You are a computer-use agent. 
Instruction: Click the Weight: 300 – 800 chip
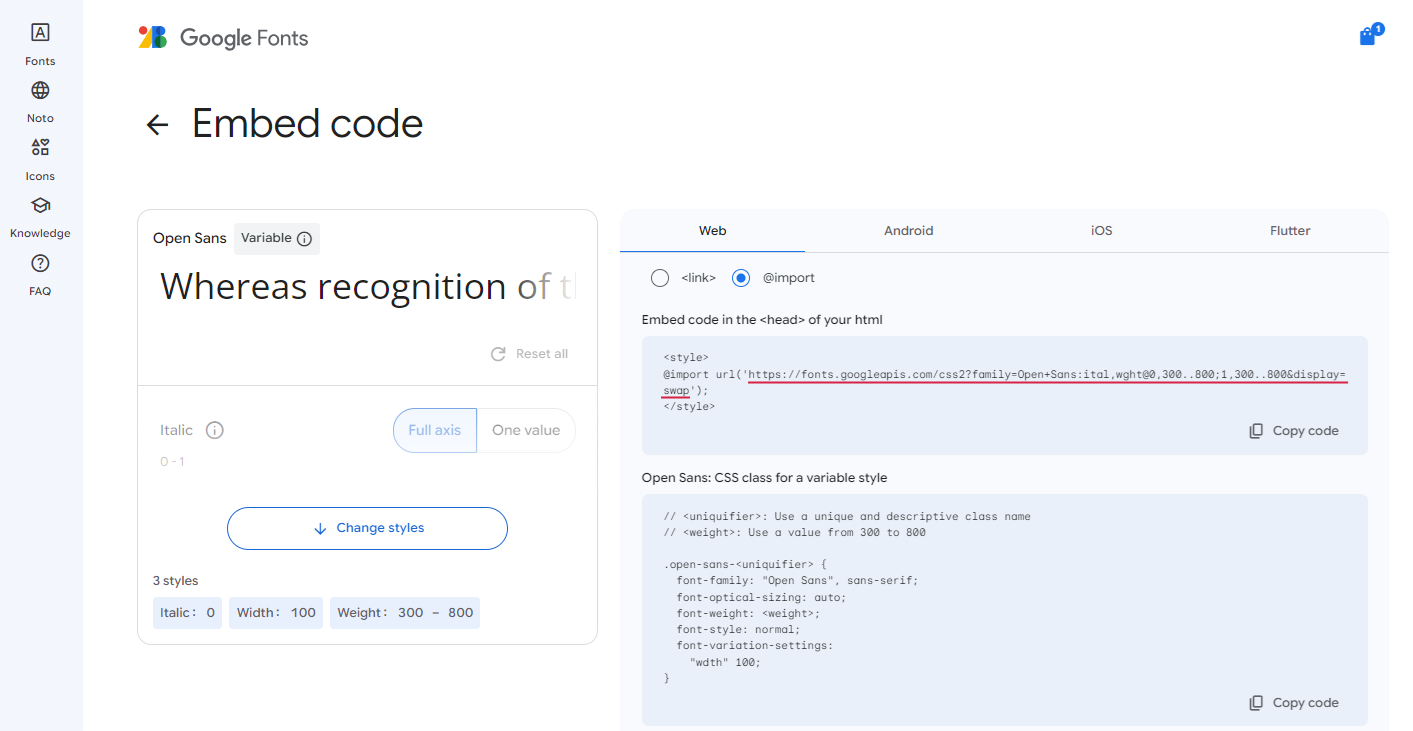pyautogui.click(x=405, y=613)
